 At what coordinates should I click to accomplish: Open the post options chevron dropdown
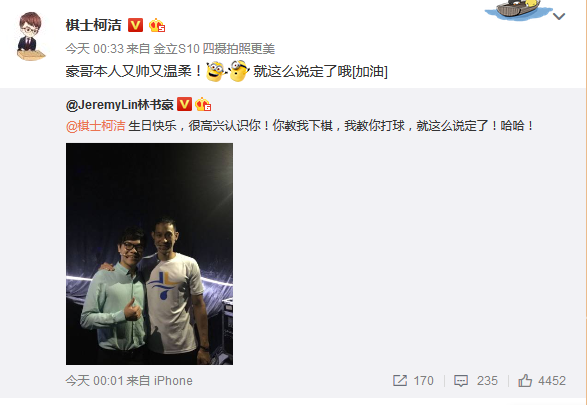559,16
